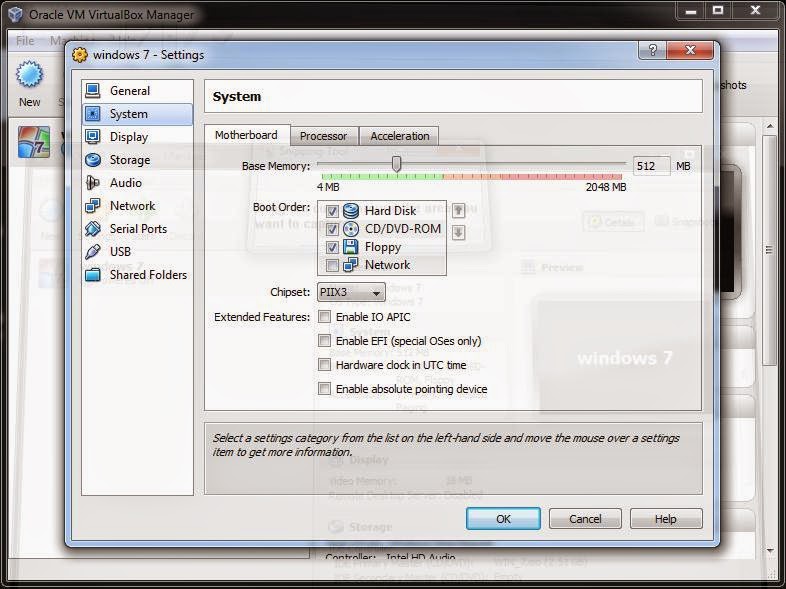Open the Storage category disk icon
The width and height of the screenshot is (786, 589).
point(93,160)
